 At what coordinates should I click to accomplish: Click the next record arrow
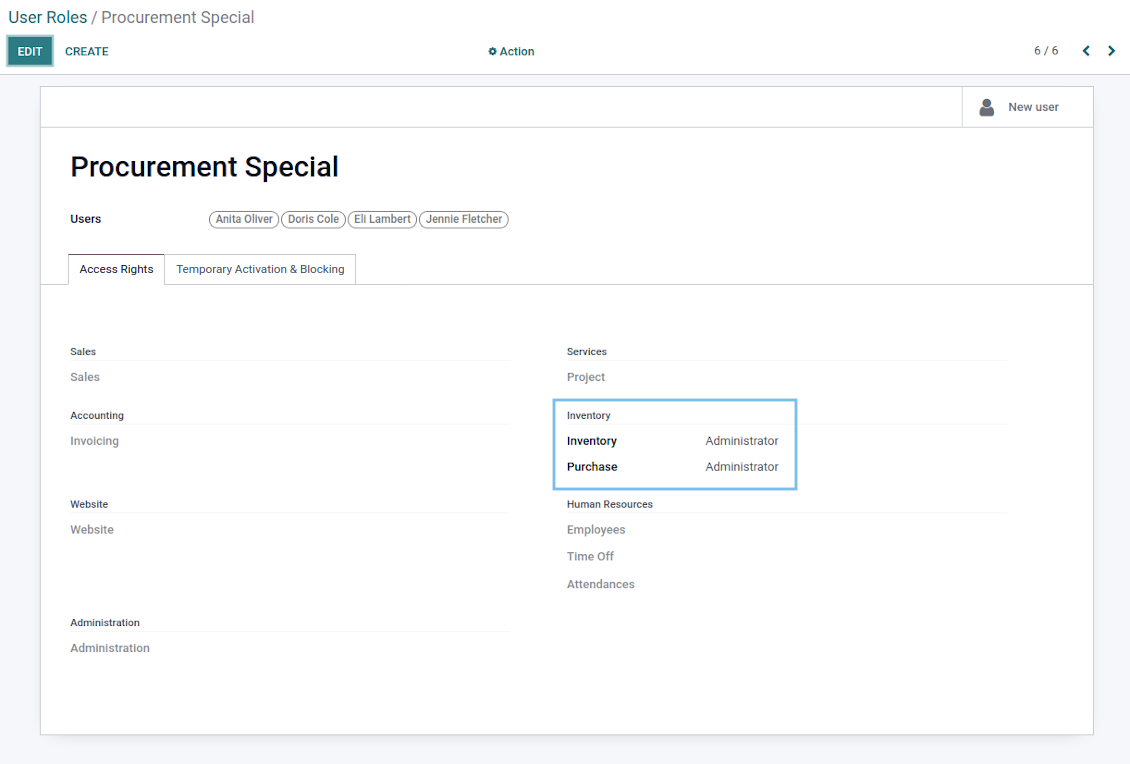click(1111, 51)
